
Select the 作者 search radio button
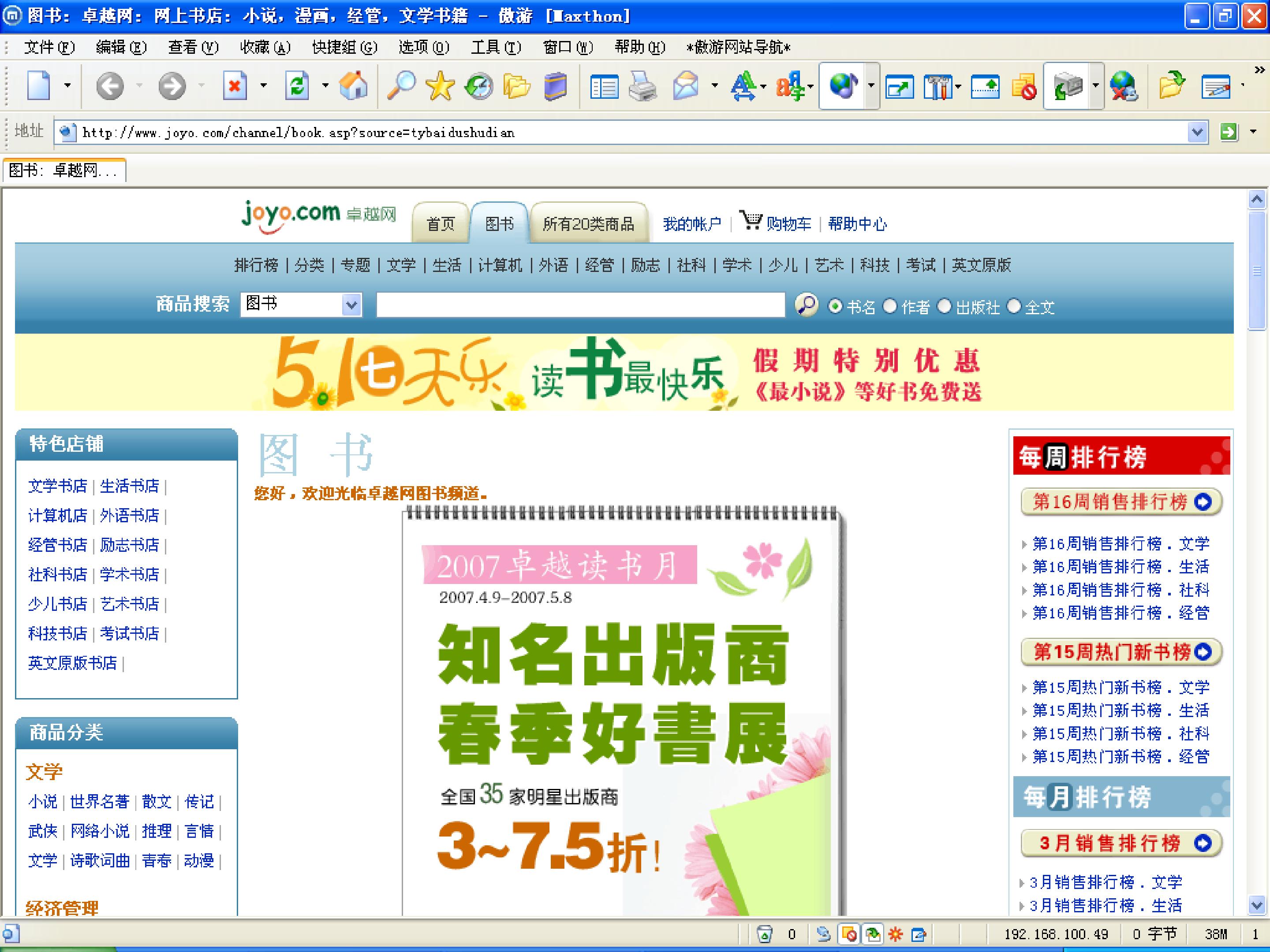[x=890, y=306]
